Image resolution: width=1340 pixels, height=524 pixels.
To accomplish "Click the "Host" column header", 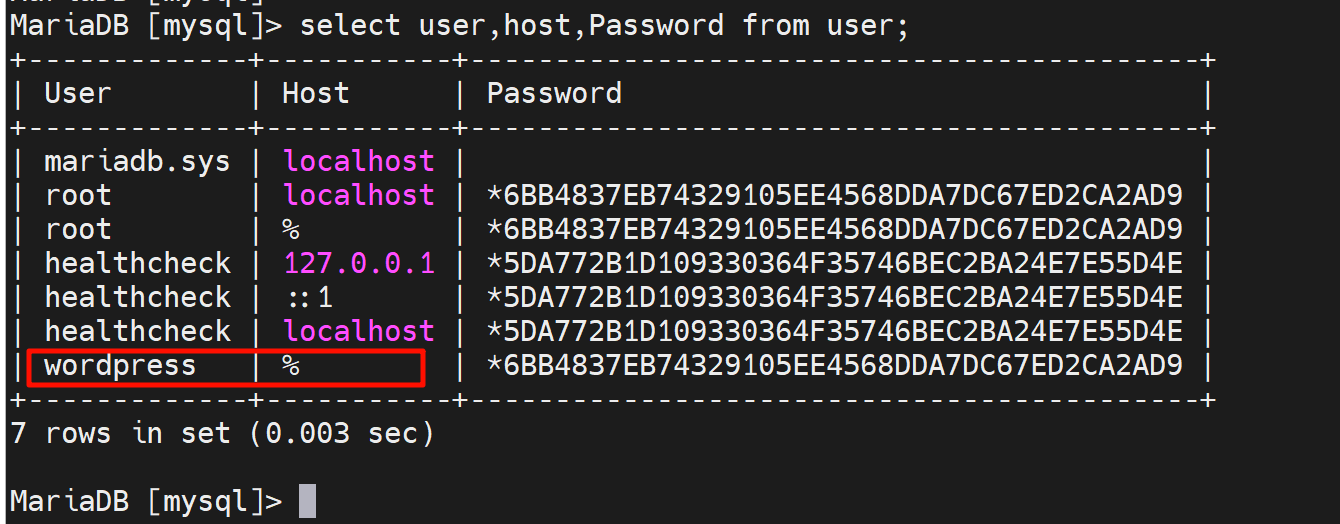I will pos(315,94).
